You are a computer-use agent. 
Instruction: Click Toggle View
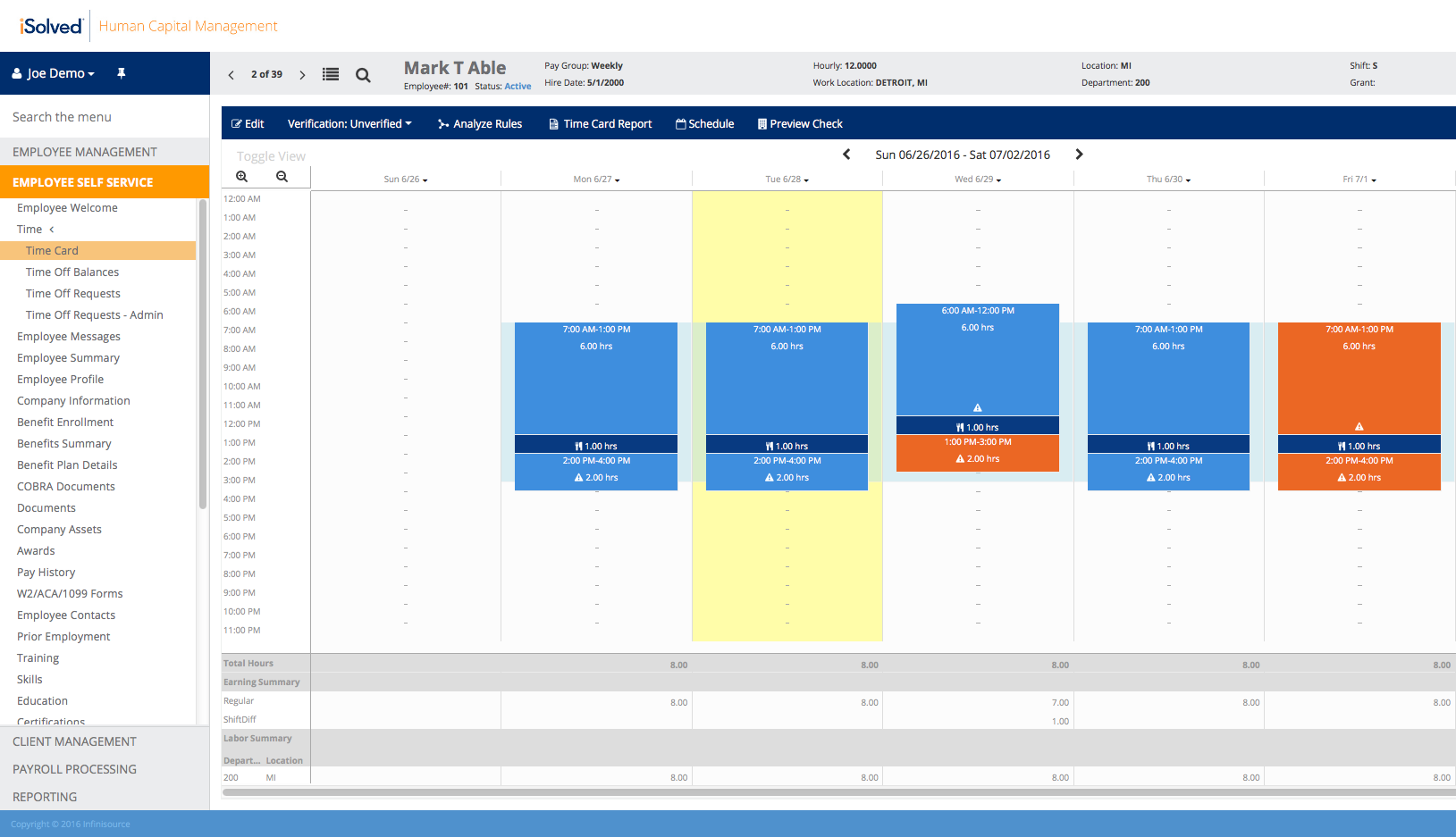271,156
